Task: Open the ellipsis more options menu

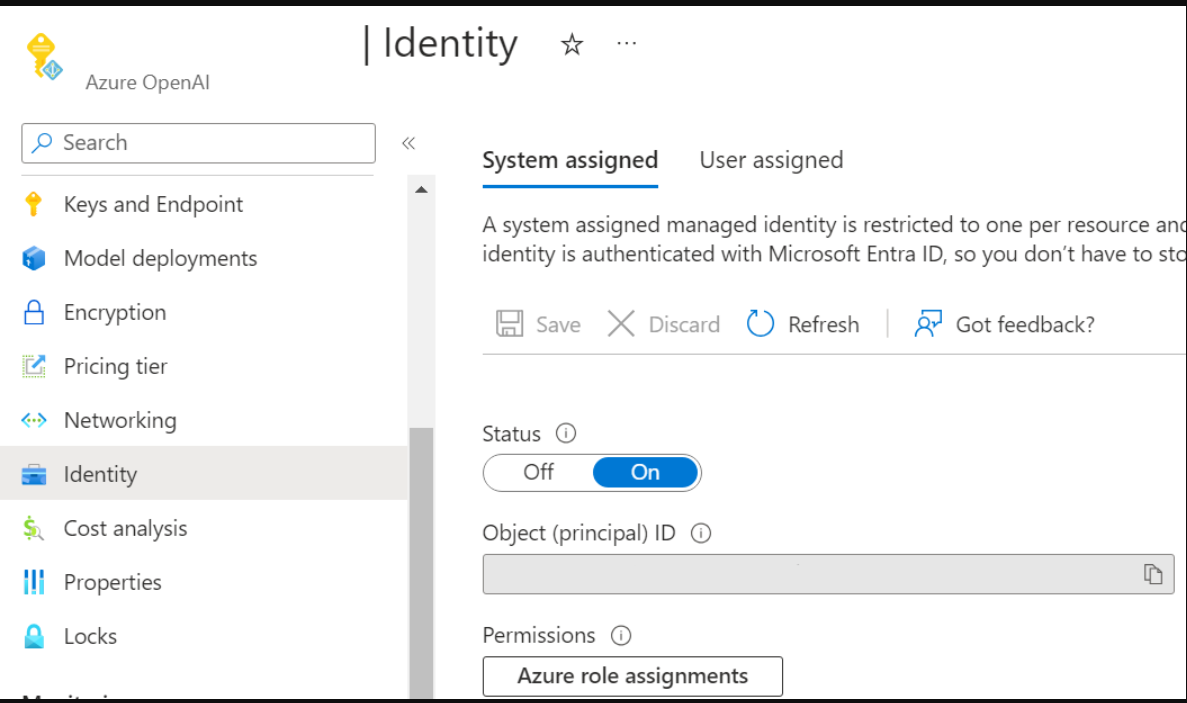Action: (x=627, y=44)
